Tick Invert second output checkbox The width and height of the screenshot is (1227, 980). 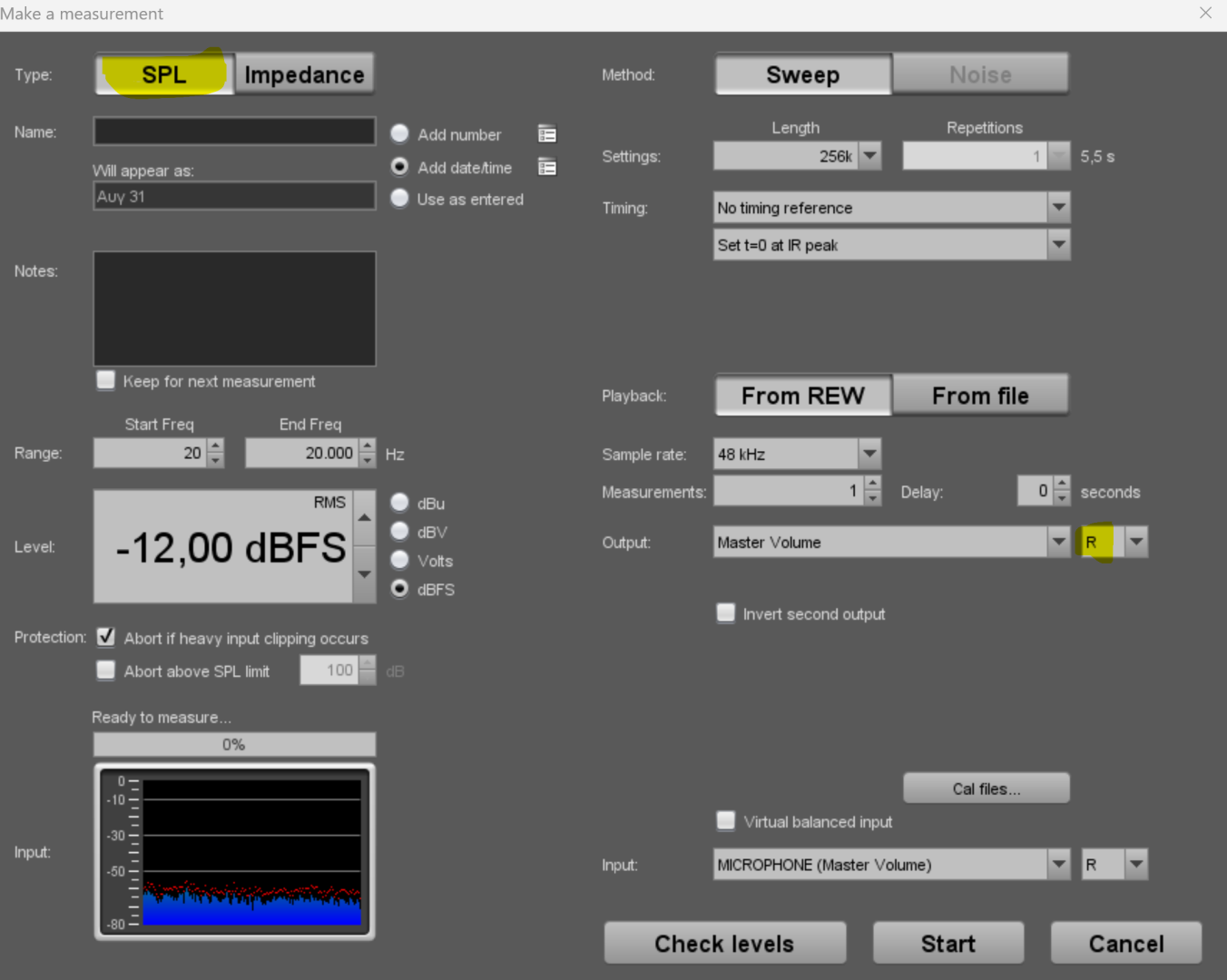(726, 612)
